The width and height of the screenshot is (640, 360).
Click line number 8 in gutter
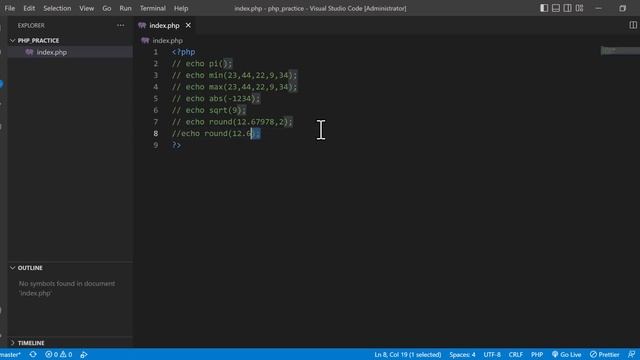pos(156,133)
